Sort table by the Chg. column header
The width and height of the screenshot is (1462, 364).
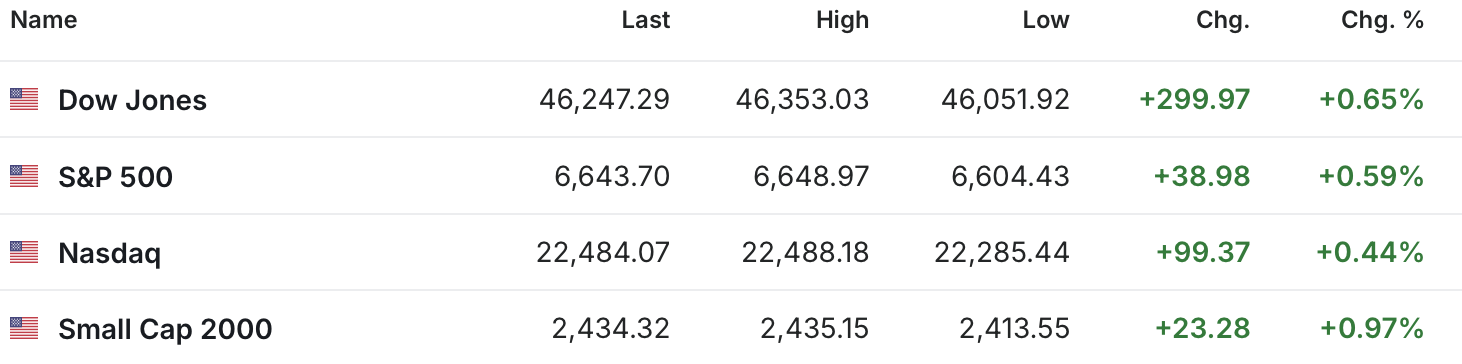click(1224, 20)
